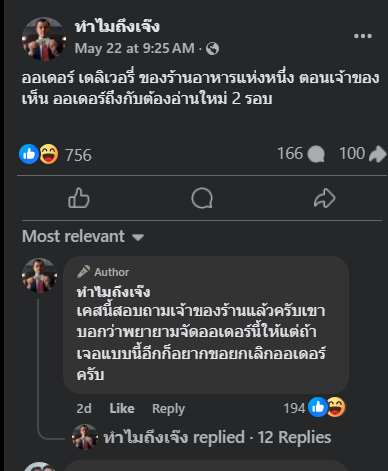Click the Most relevant dropdown arrow
Viewport: 388px width, 471px height.
[138, 237]
